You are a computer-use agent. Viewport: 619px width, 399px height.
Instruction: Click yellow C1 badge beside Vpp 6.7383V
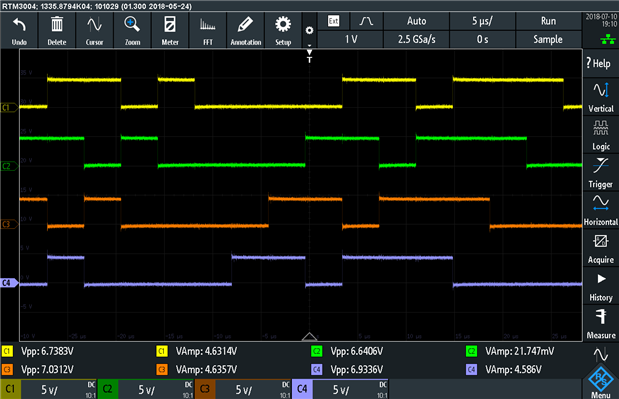(x=7, y=351)
